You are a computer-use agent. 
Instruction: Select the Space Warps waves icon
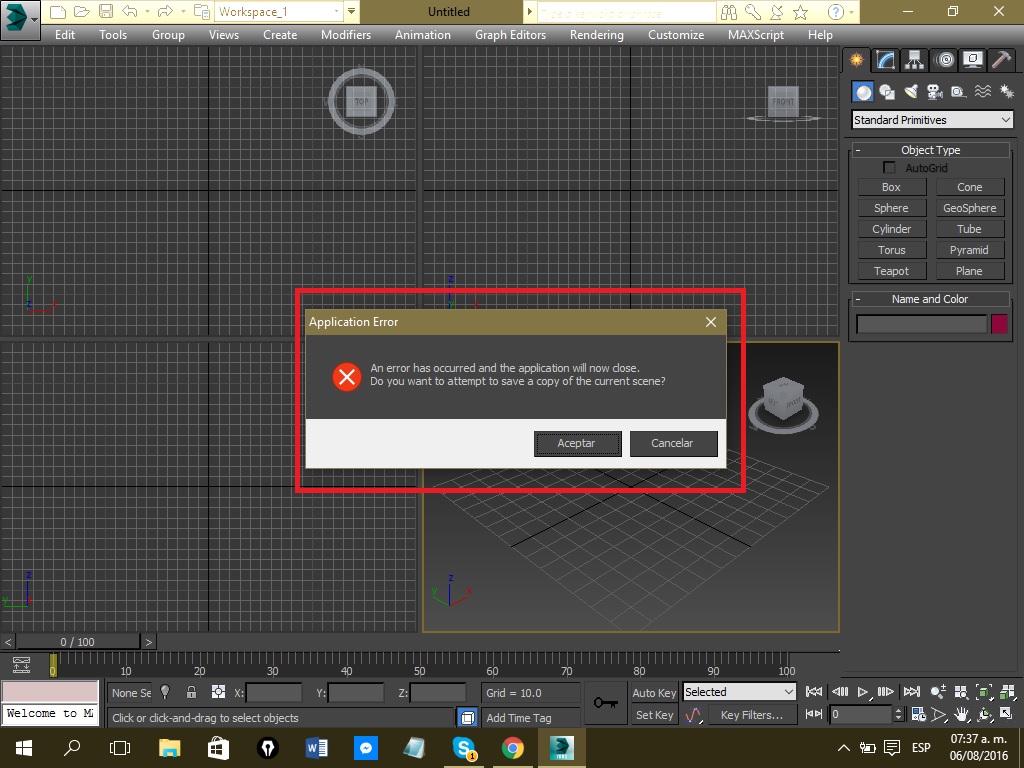[x=983, y=92]
